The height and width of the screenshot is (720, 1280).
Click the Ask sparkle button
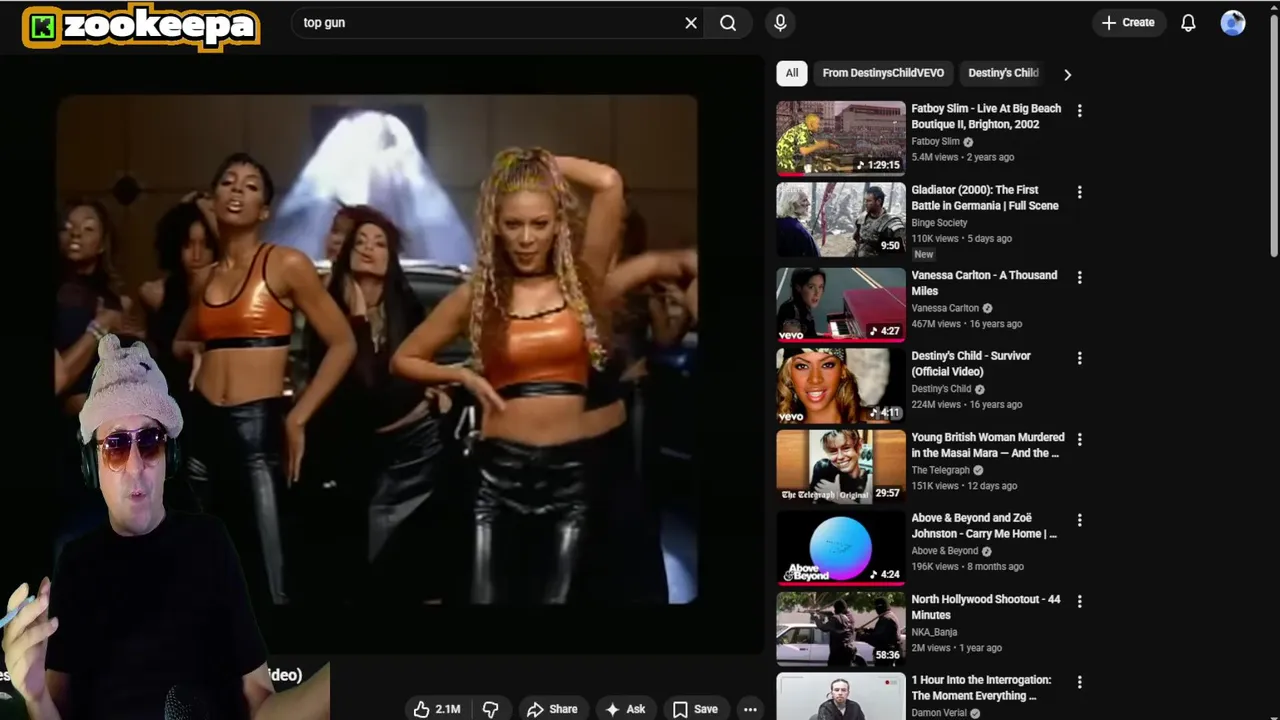(x=625, y=709)
